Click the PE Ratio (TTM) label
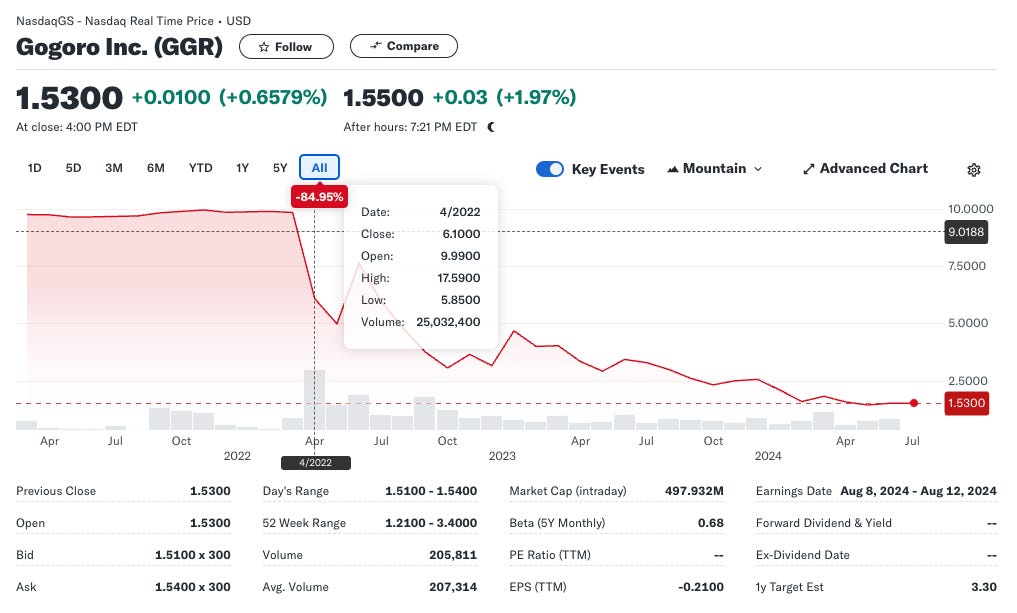Image resolution: width=1017 pixels, height=613 pixels. 550,555
